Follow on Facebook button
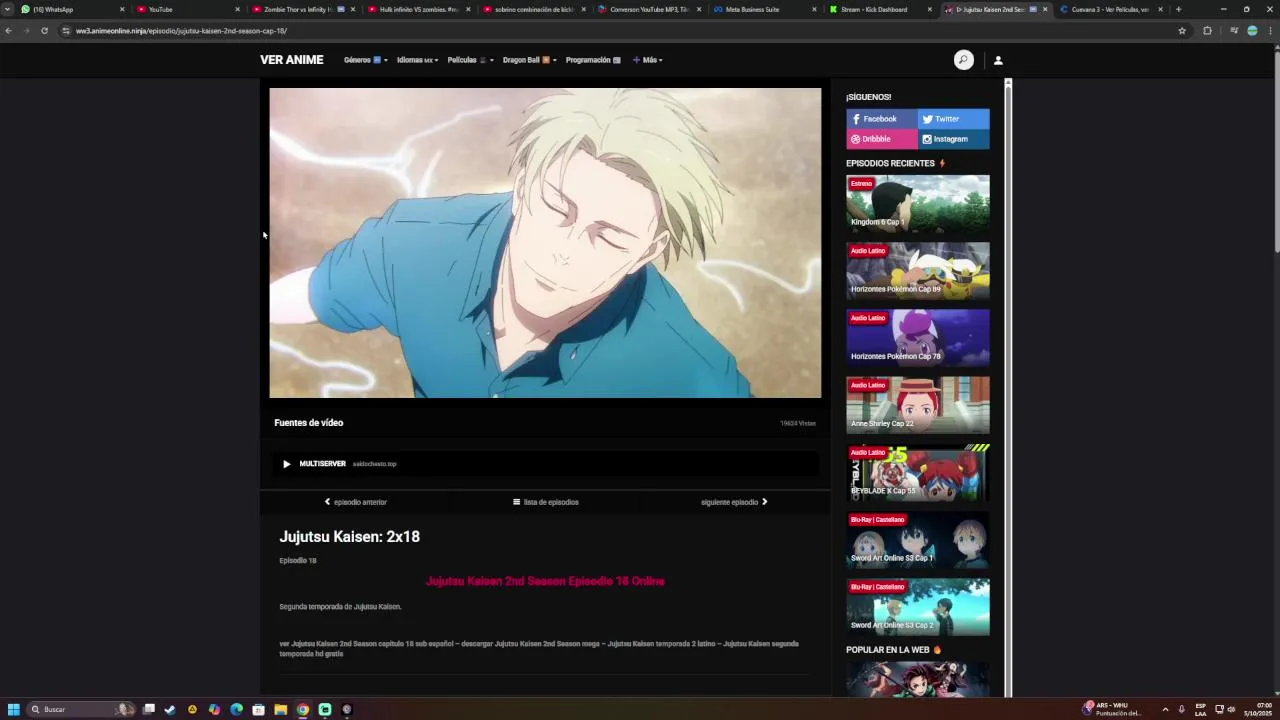The width and height of the screenshot is (1280, 720). pos(882,119)
